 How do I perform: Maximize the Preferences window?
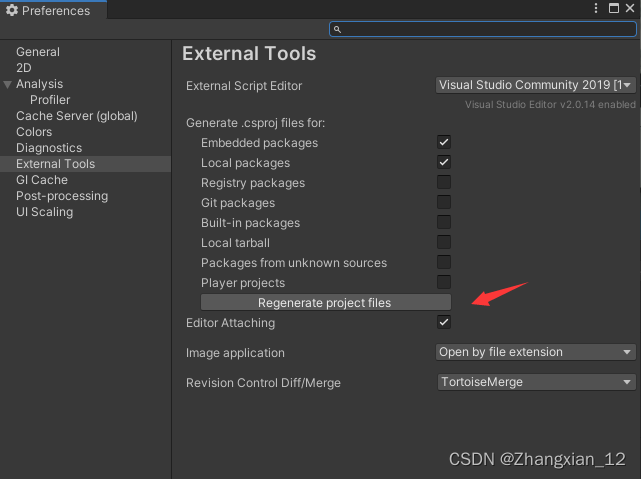click(614, 8)
